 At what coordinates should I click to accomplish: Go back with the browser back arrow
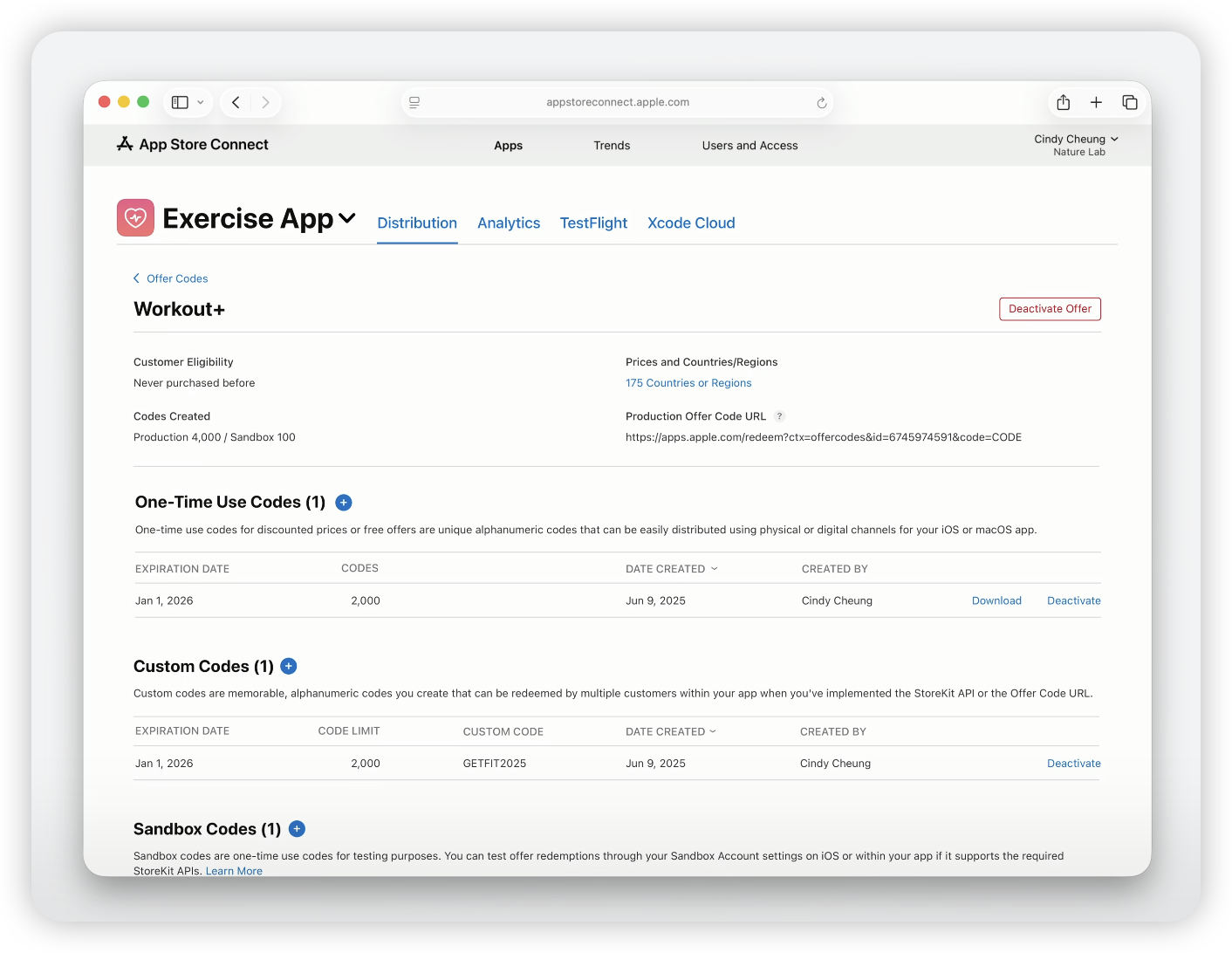236,102
